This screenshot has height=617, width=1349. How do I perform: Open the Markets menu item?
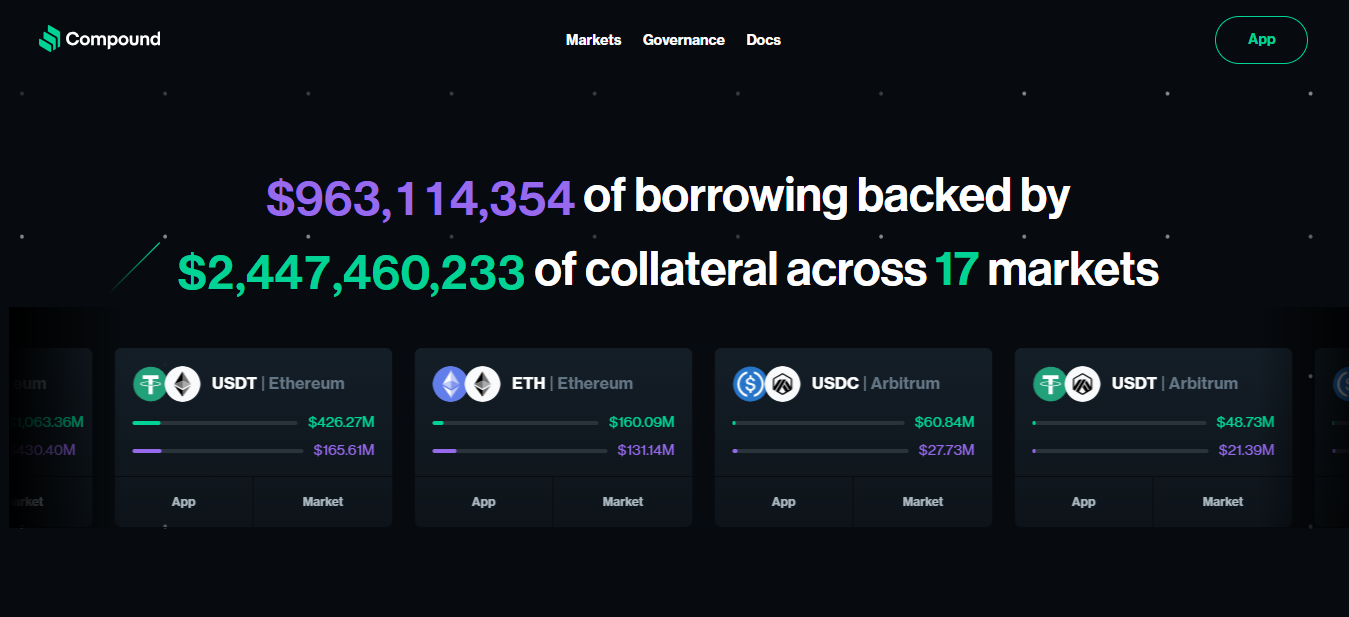[593, 40]
